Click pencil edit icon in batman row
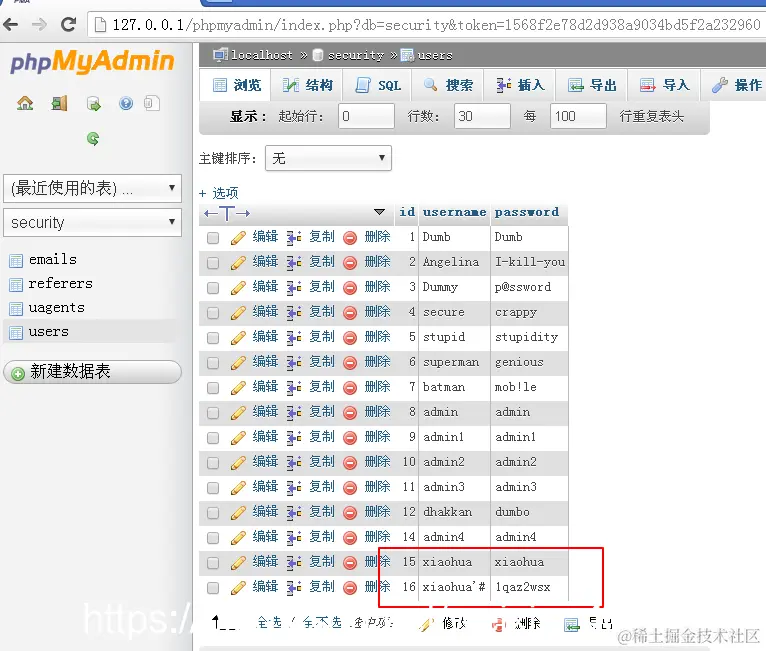Viewport: 766px width, 651px height. (238, 388)
